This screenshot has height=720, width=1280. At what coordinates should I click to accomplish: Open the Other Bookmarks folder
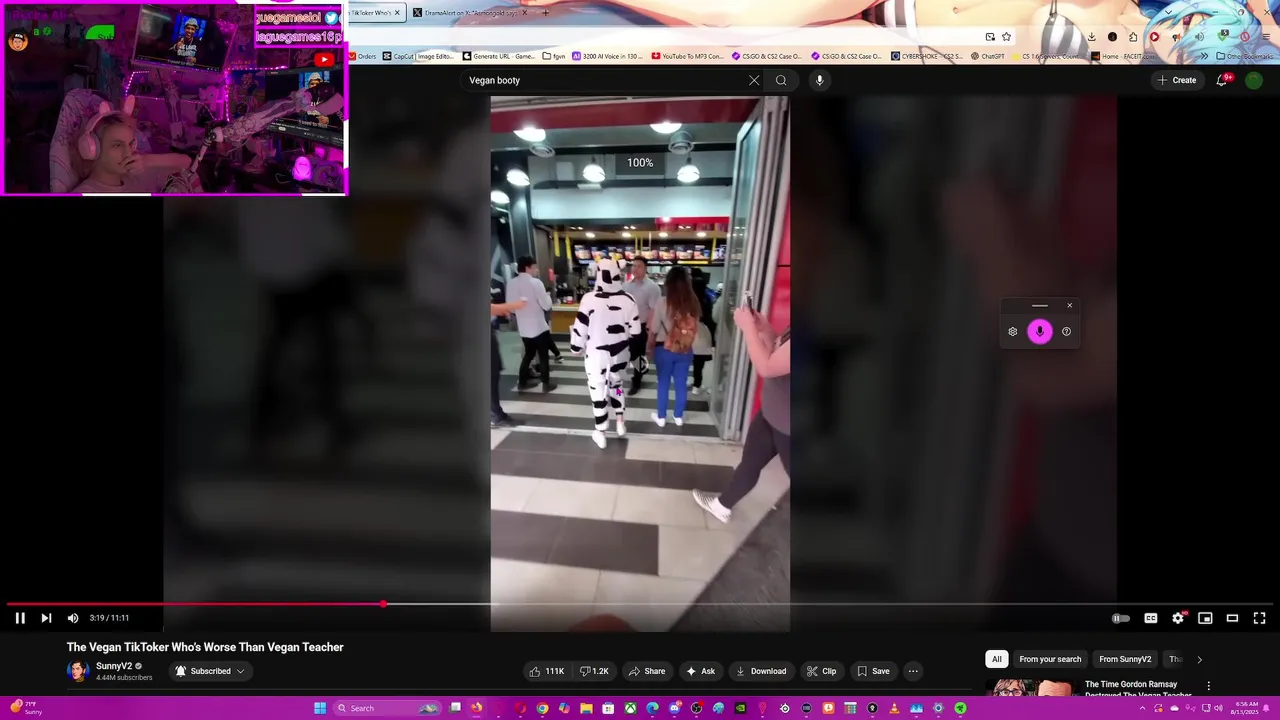pyautogui.click(x=1243, y=56)
